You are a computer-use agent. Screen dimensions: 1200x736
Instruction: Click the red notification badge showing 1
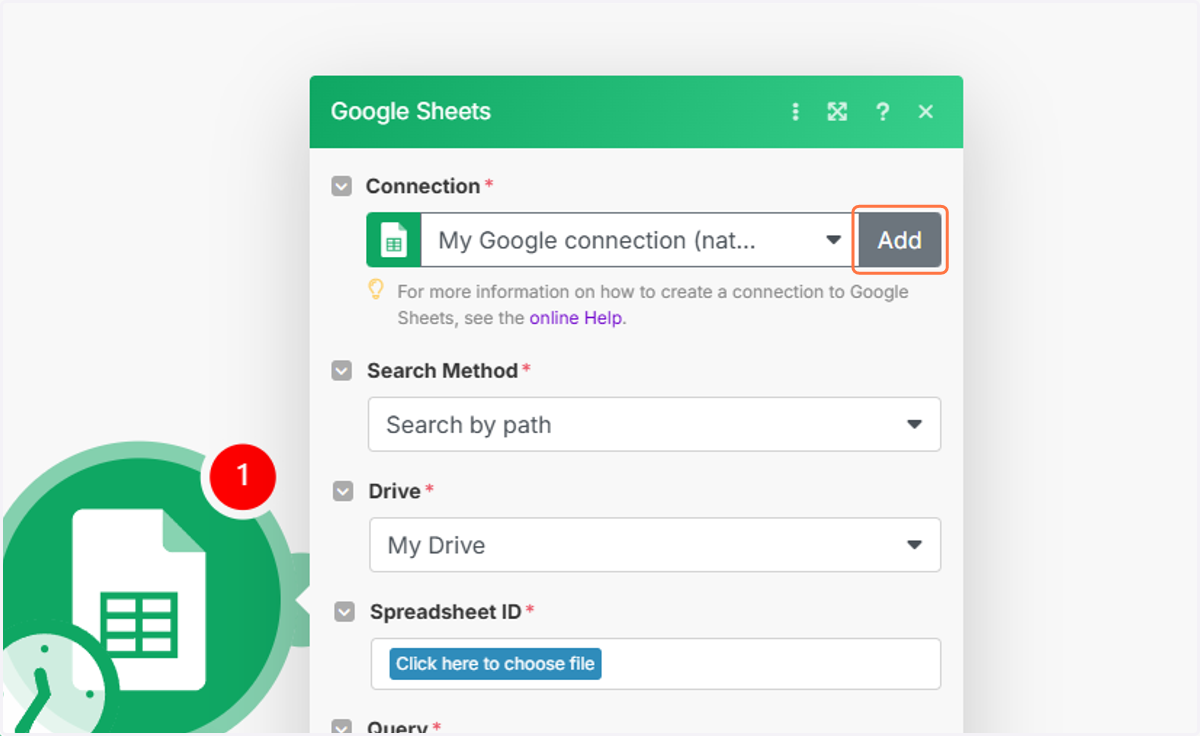pos(241,478)
